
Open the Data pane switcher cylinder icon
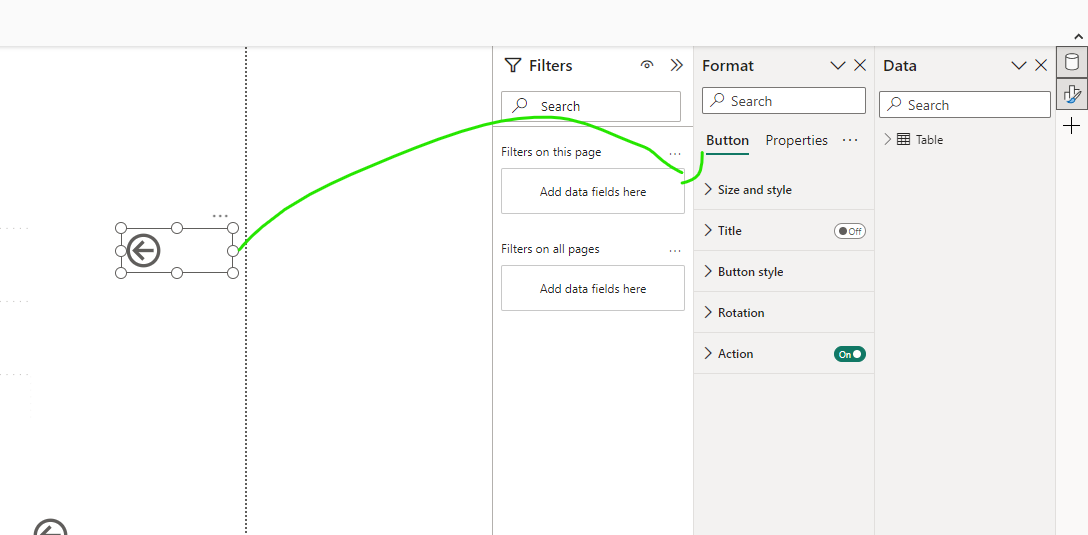1072,62
